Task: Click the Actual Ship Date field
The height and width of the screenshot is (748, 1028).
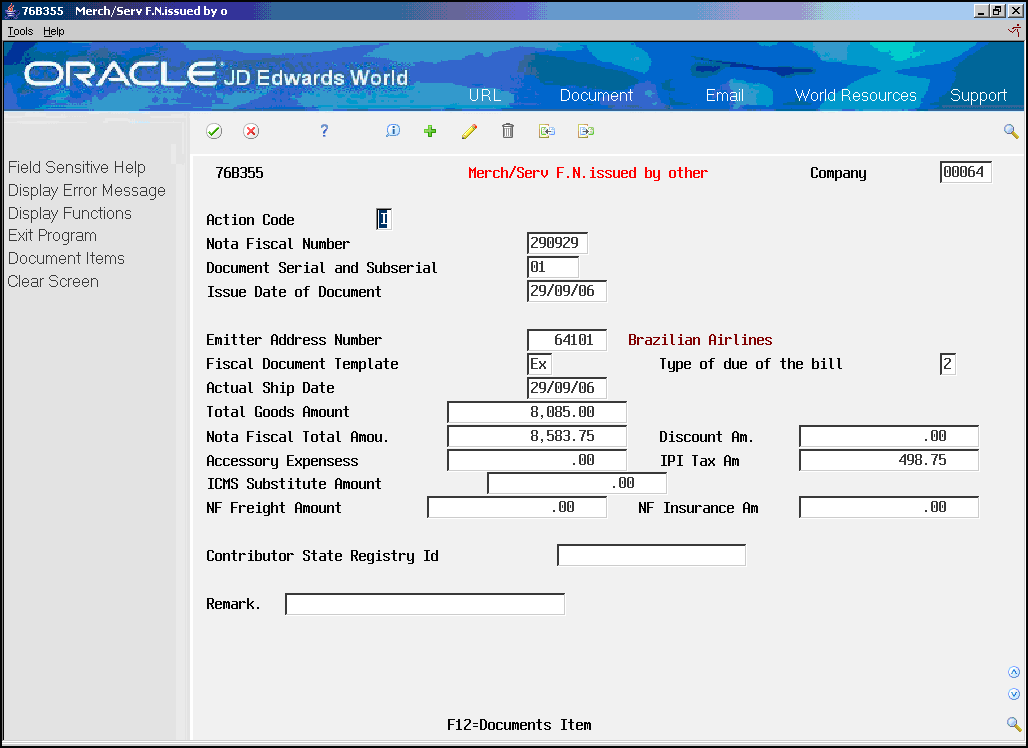Action: [566, 388]
